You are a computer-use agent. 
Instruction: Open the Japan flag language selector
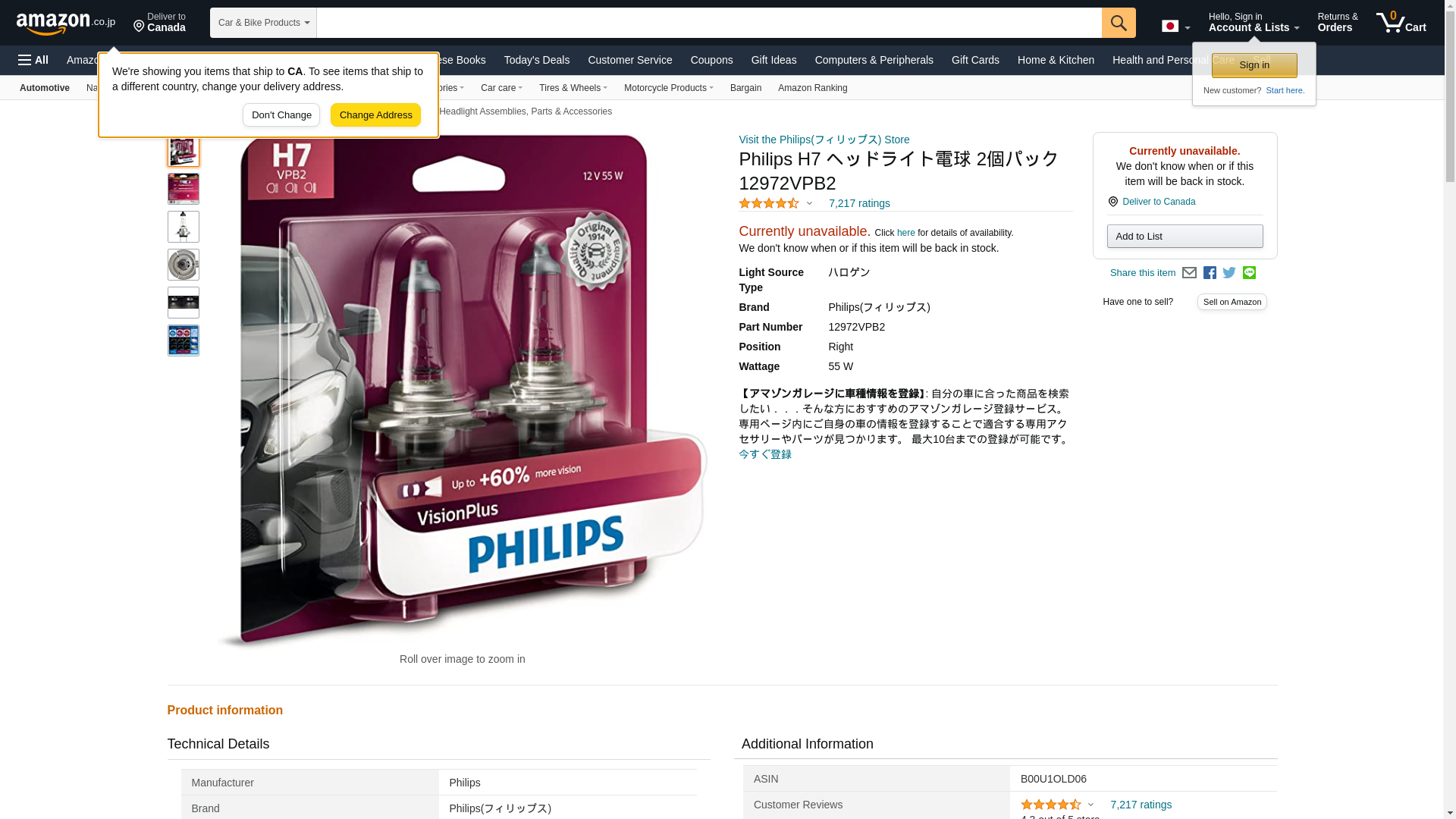coord(1175,26)
